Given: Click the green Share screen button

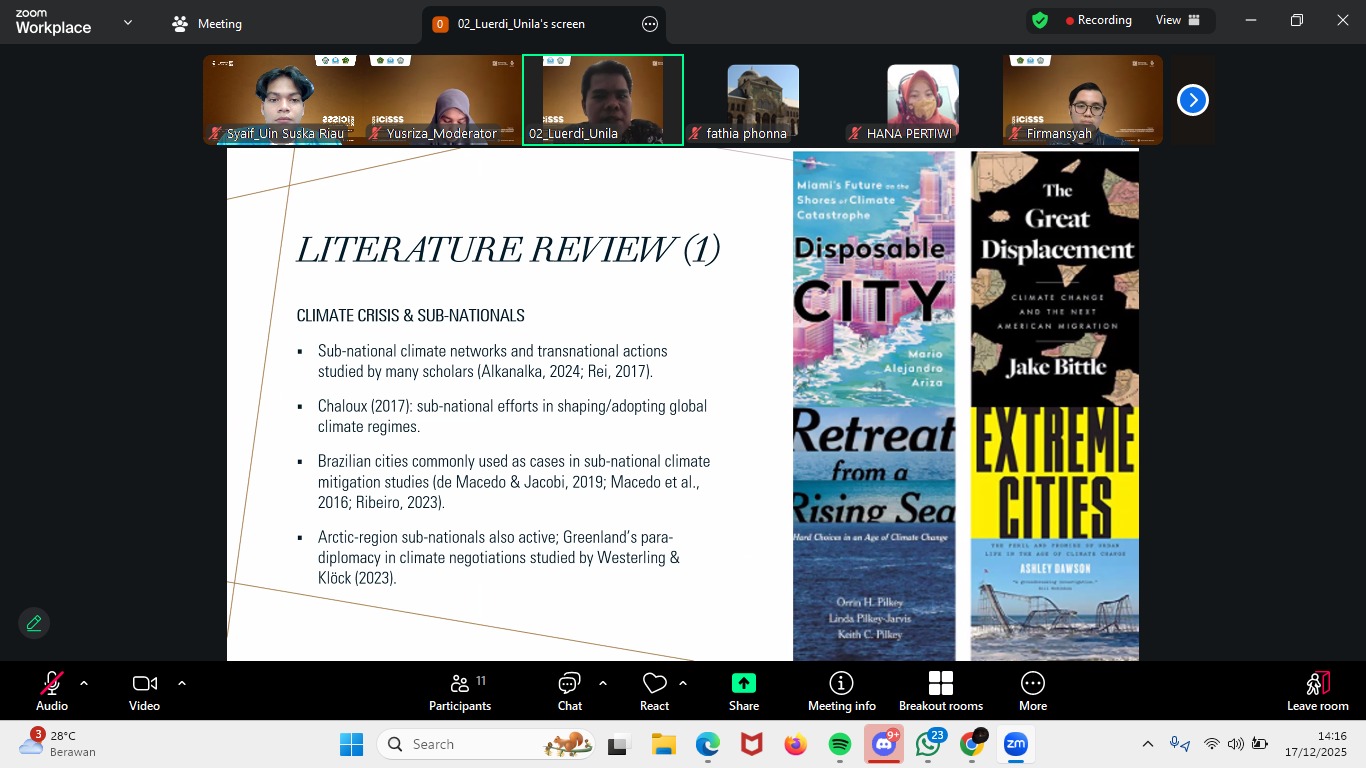Looking at the screenshot, I should 744,691.
